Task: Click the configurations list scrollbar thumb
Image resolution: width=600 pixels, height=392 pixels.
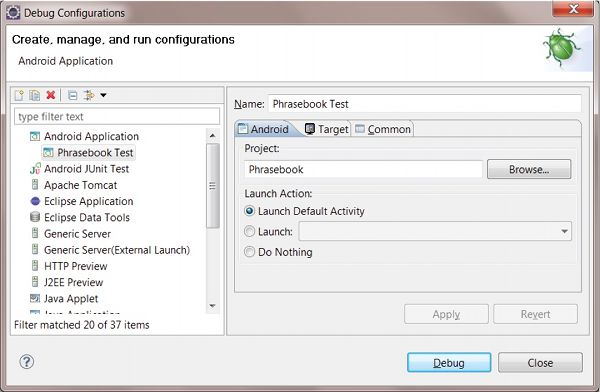Action: coord(212,186)
